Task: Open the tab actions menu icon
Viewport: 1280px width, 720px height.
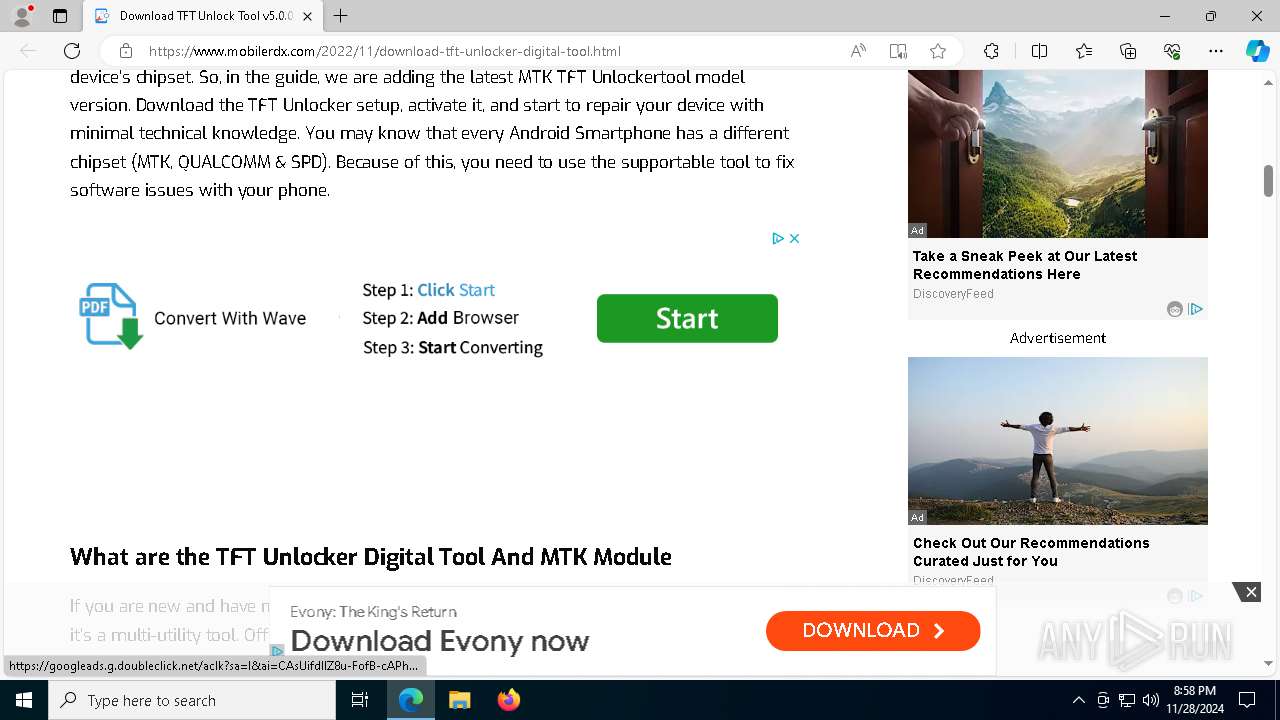Action: pos(60,16)
